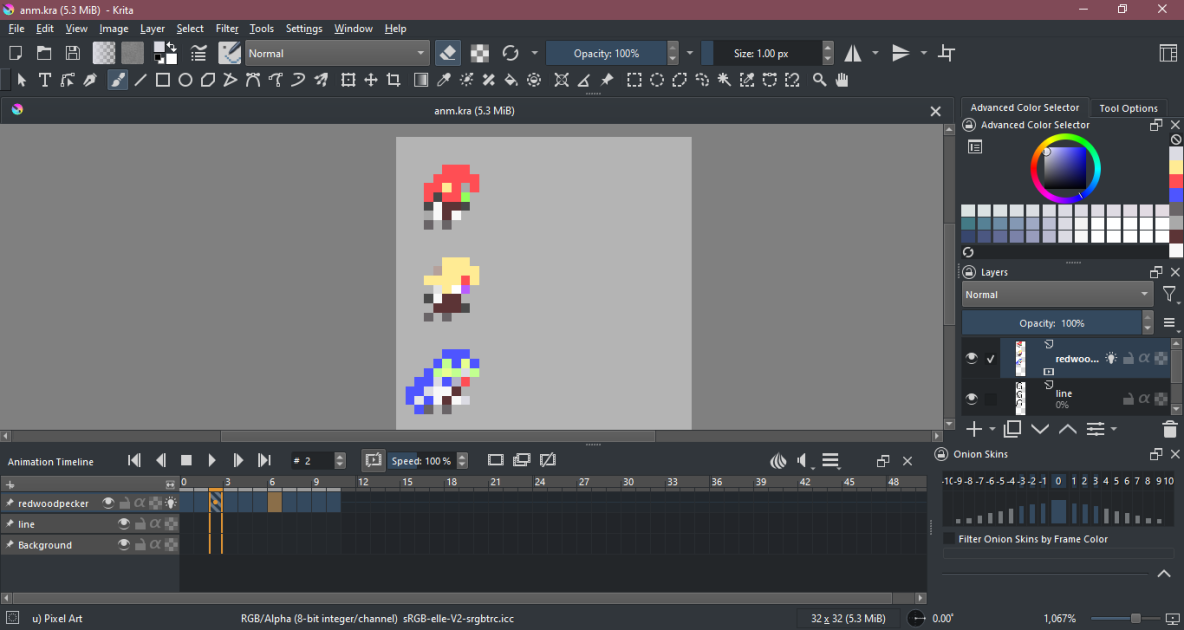Select the Move tool
This screenshot has height=630, width=1184.
(x=371, y=80)
